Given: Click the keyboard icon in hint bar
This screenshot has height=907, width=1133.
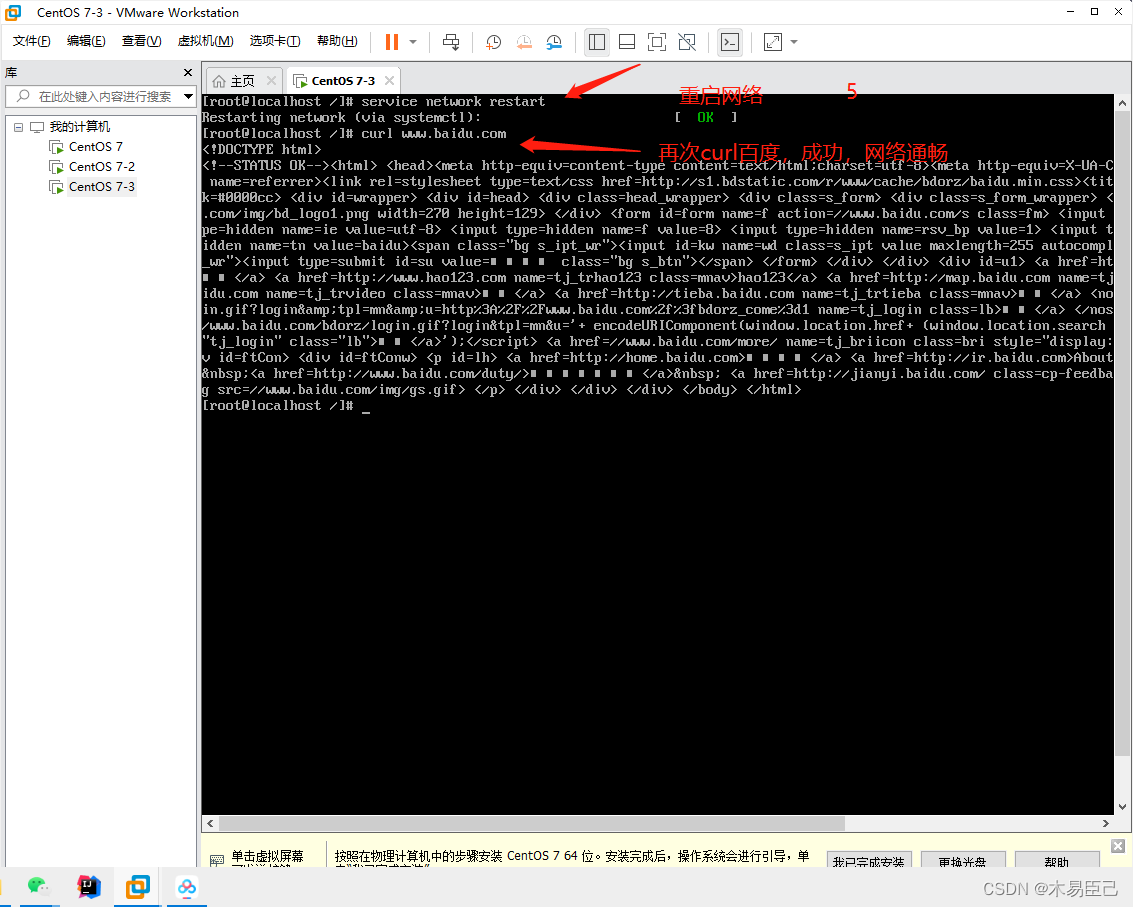Looking at the screenshot, I should pos(217,860).
